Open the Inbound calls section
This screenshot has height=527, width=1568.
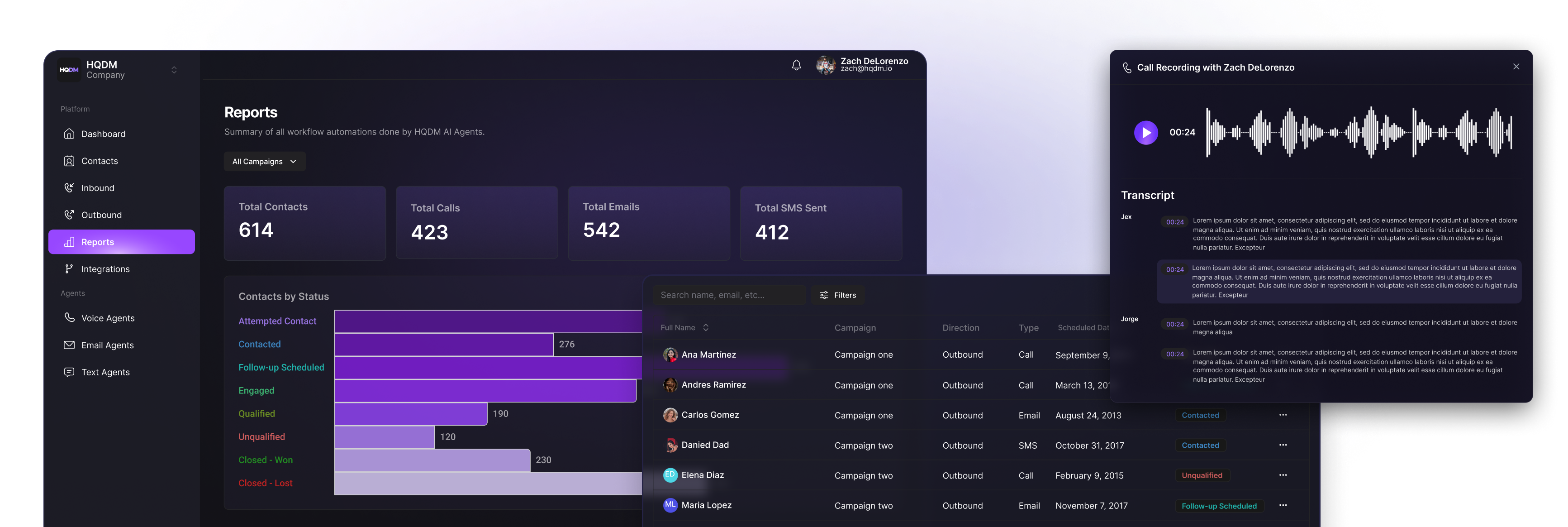click(97, 188)
